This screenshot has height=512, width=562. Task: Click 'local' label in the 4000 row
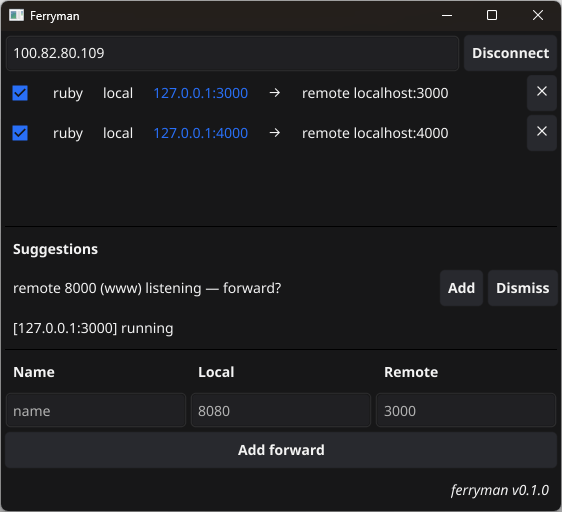coord(118,133)
